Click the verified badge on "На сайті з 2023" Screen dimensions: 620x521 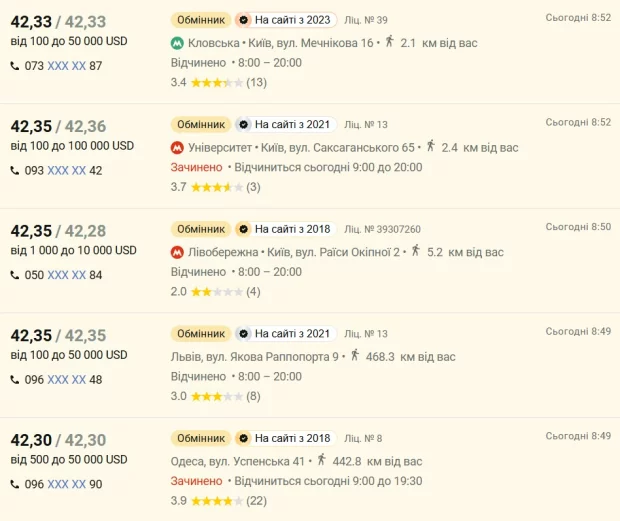click(x=242, y=20)
